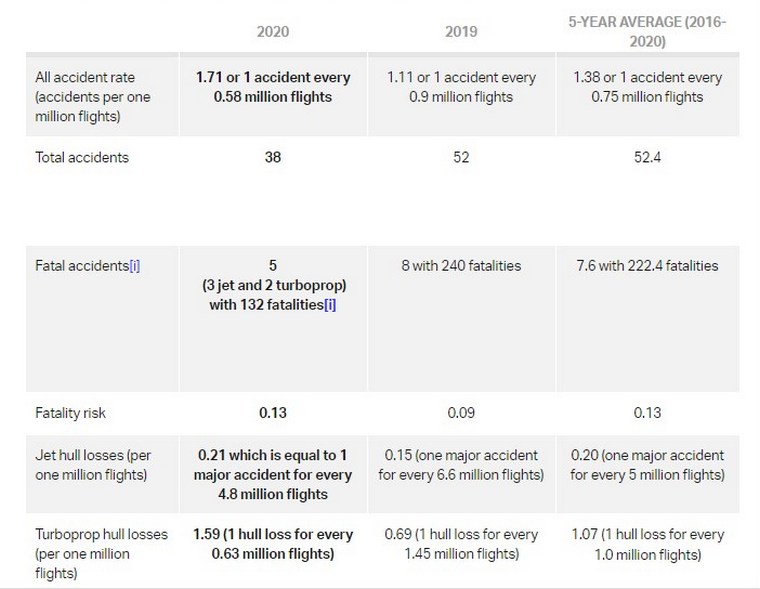
Task: Click the Fatality risk row label
Action: point(70,413)
